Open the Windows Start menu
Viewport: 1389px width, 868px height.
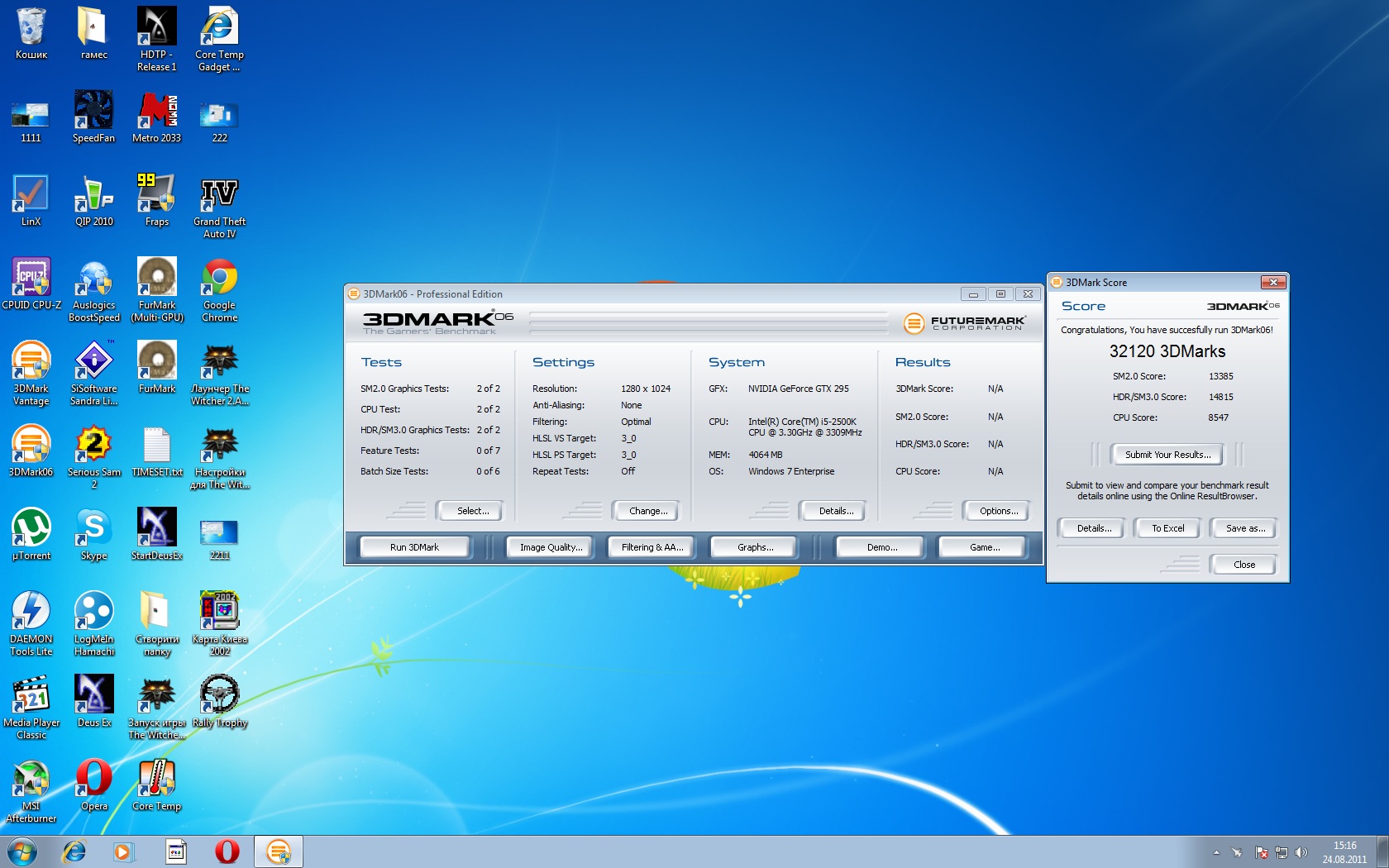(21, 851)
